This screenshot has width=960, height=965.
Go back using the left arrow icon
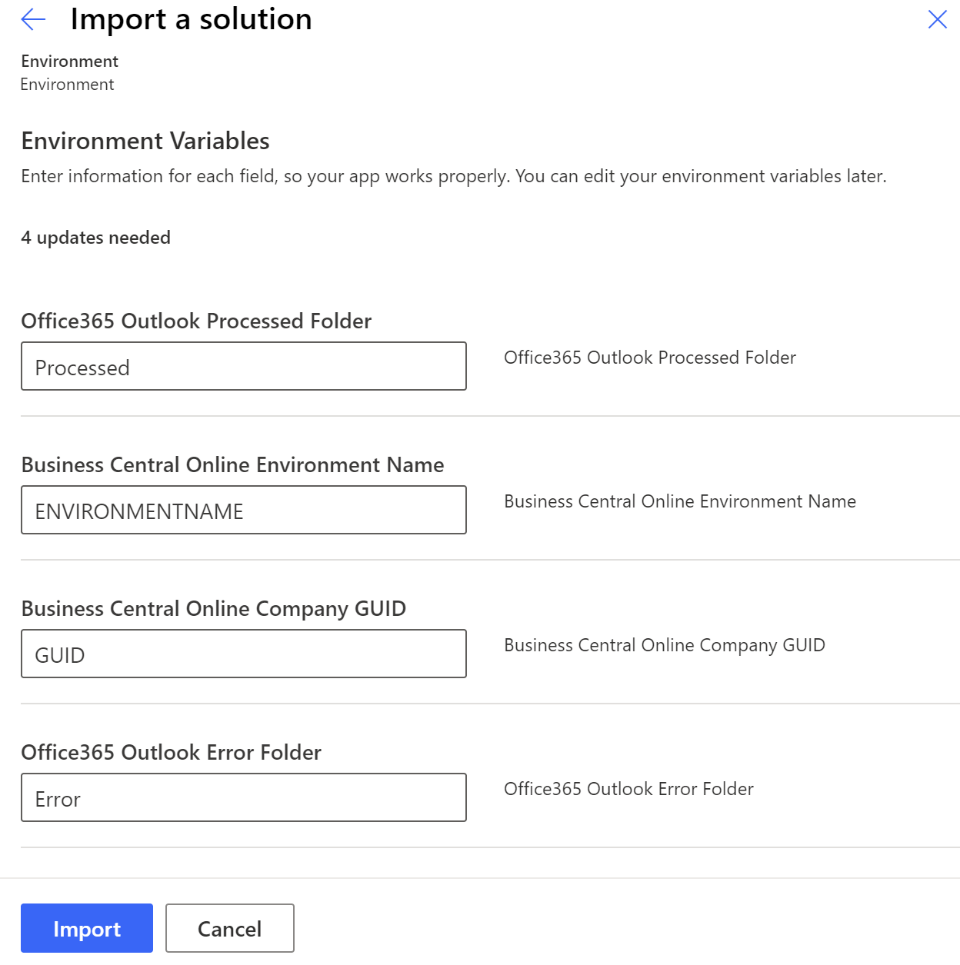click(33, 19)
